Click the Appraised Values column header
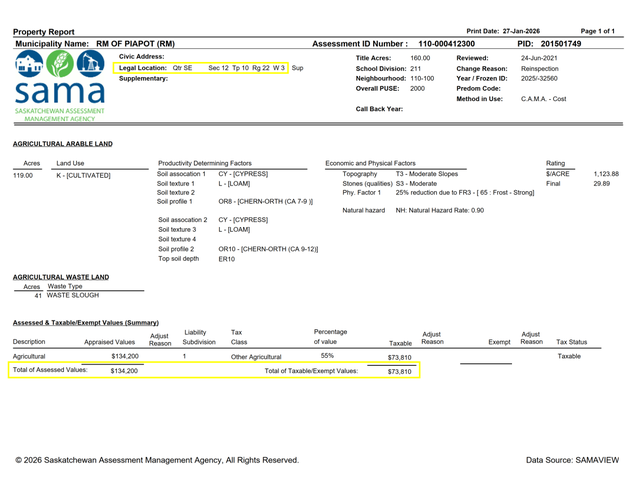Screen dimensions: 640x494 (x=109, y=342)
